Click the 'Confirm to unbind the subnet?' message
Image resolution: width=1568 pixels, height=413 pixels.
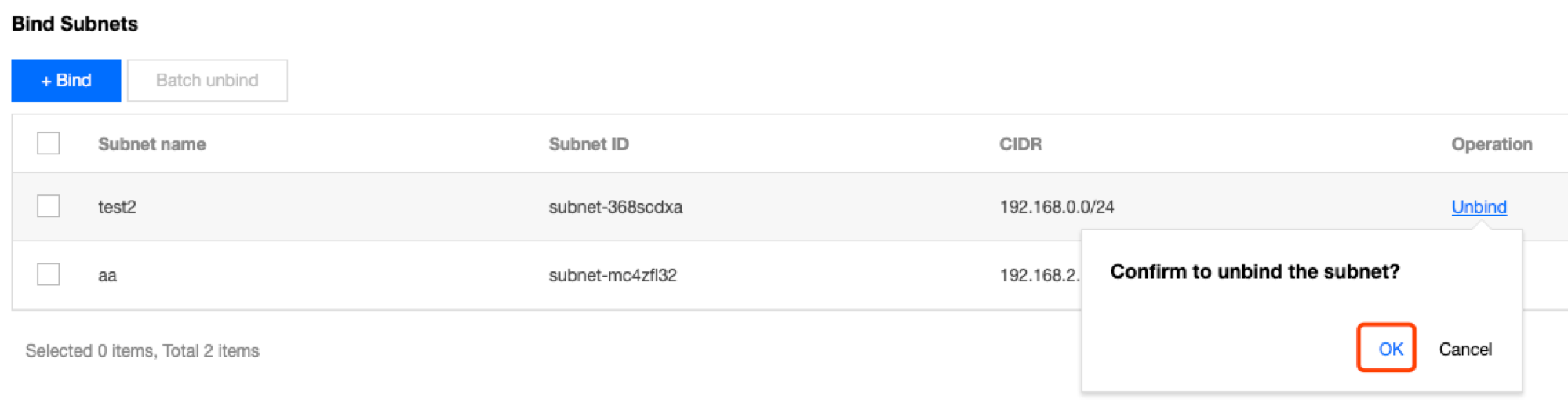click(x=1254, y=272)
